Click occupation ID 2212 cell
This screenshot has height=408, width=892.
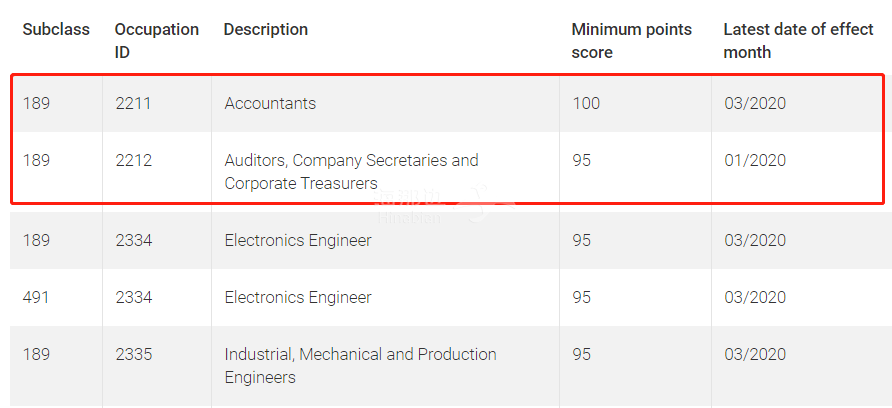point(133,160)
